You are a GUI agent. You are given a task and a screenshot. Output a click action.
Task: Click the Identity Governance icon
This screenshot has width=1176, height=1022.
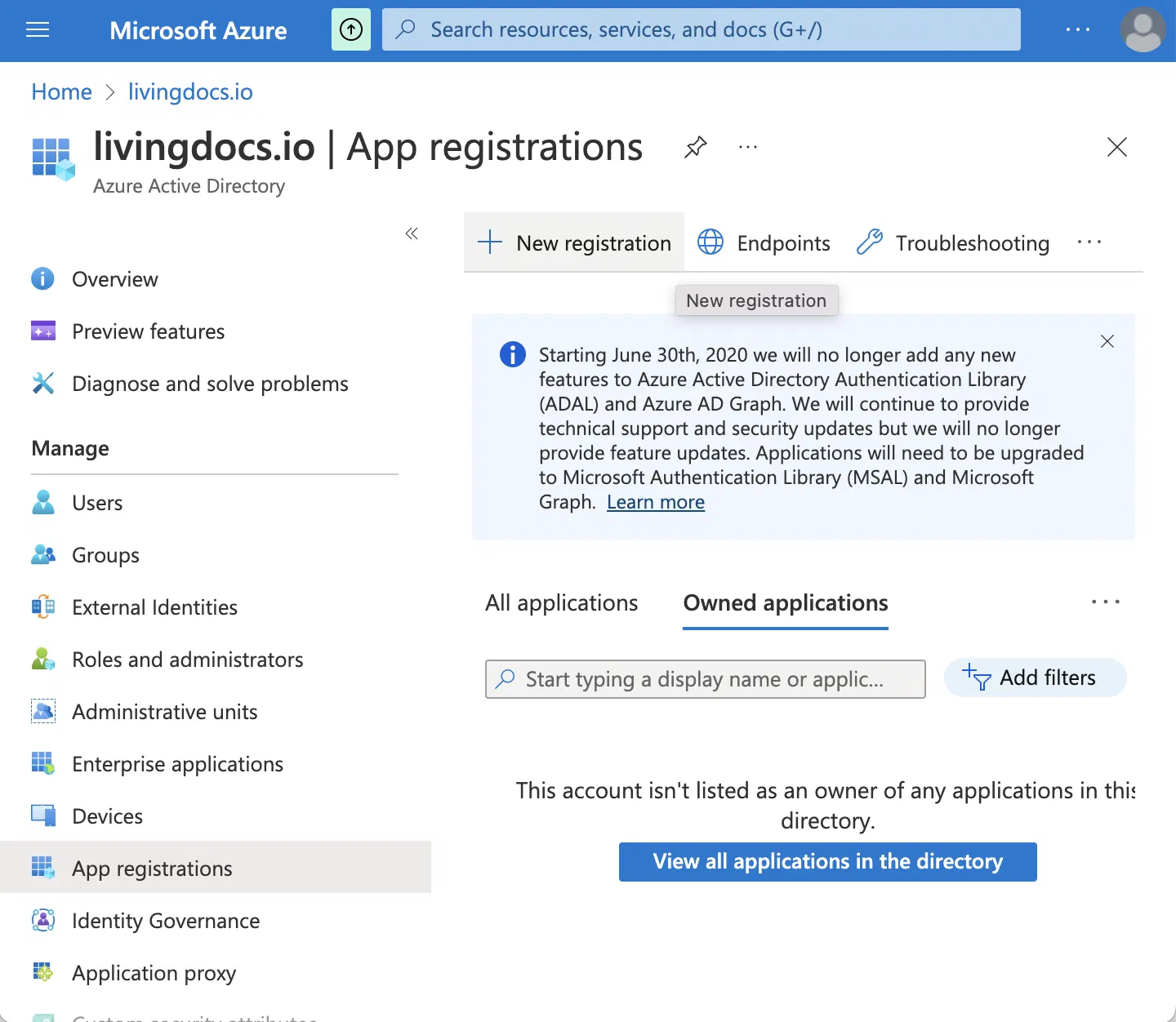pyautogui.click(x=43, y=920)
